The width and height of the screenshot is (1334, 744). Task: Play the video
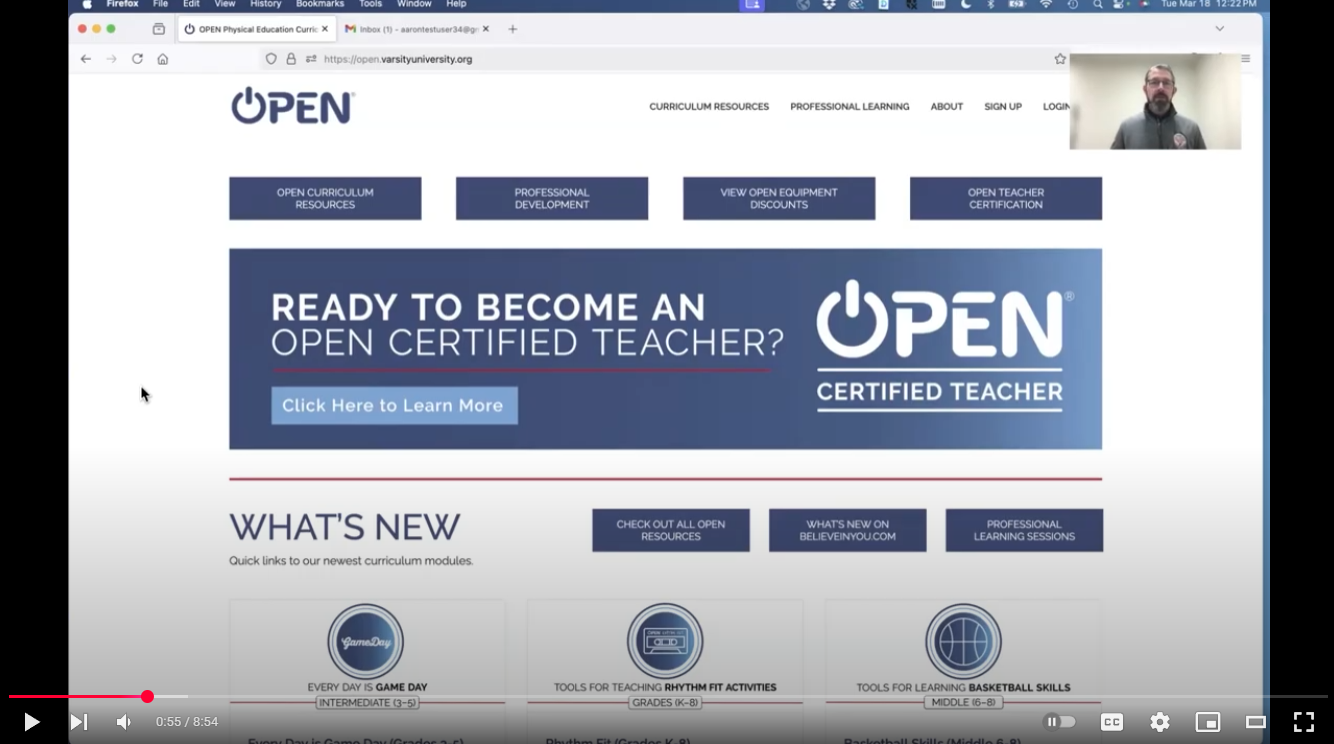click(31, 722)
